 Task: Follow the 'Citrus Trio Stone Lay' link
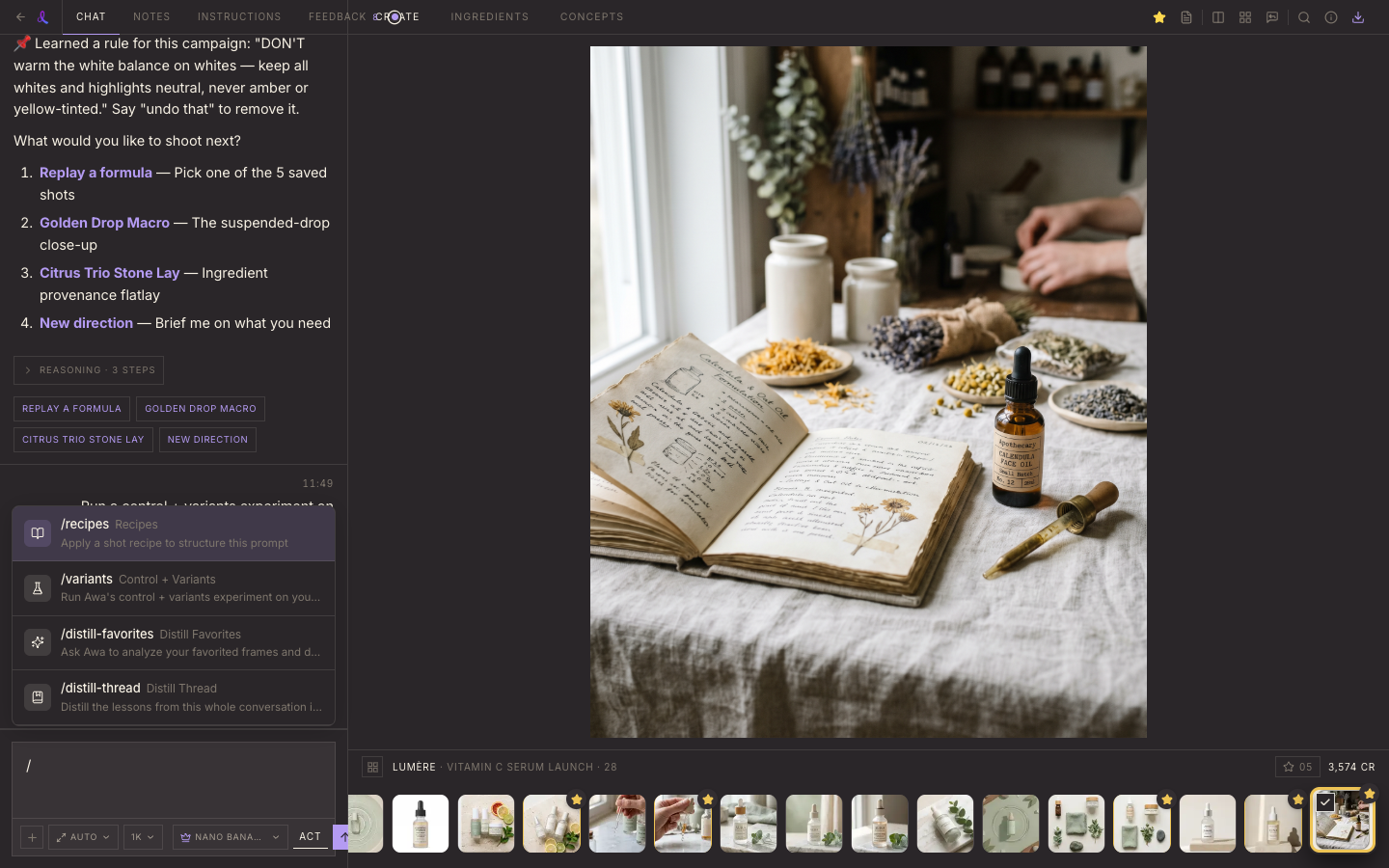(109, 273)
